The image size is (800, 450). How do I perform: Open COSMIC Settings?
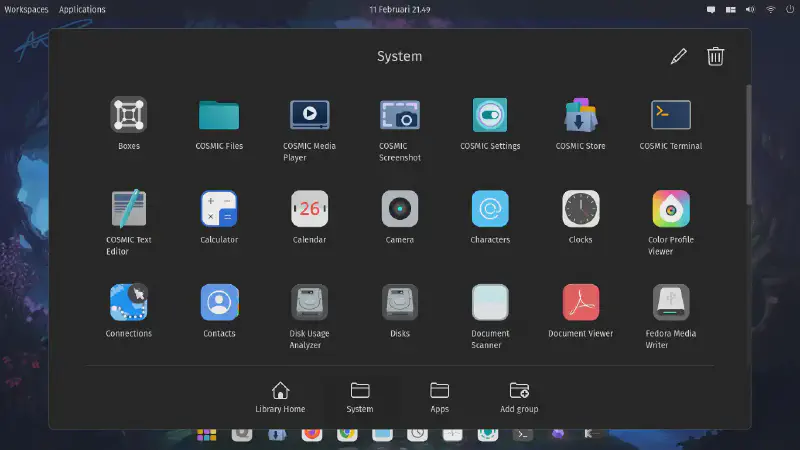(x=490, y=115)
